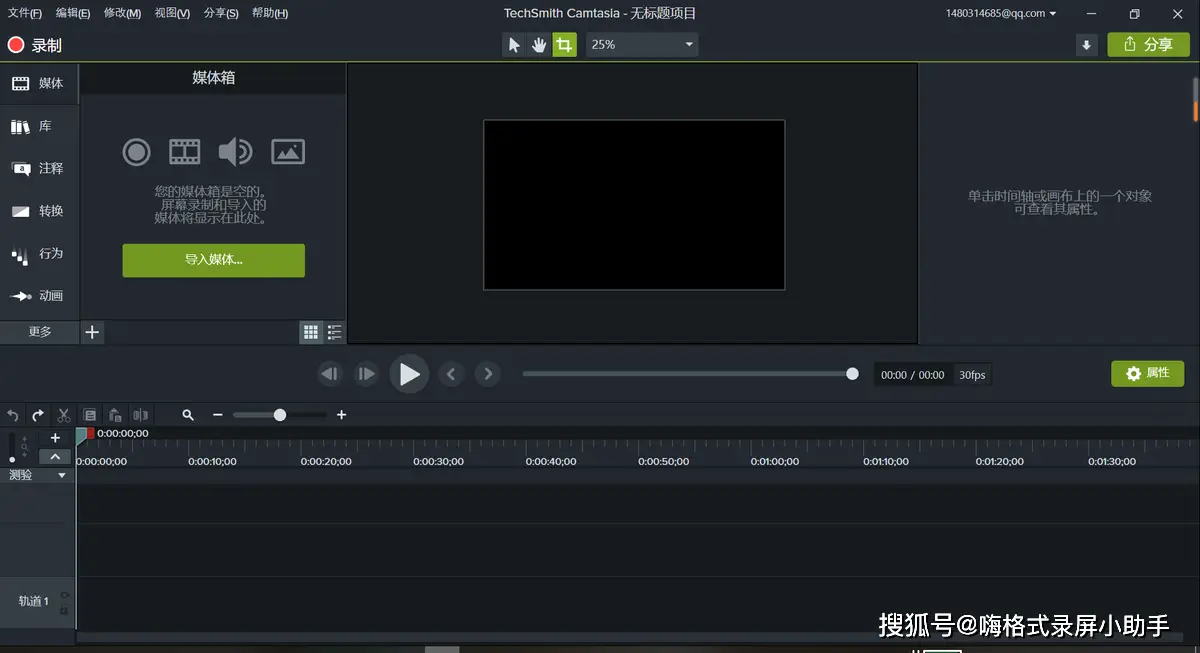Image resolution: width=1200 pixels, height=653 pixels.
Task: Zoom out the timeline with minus button
Action: (218, 415)
